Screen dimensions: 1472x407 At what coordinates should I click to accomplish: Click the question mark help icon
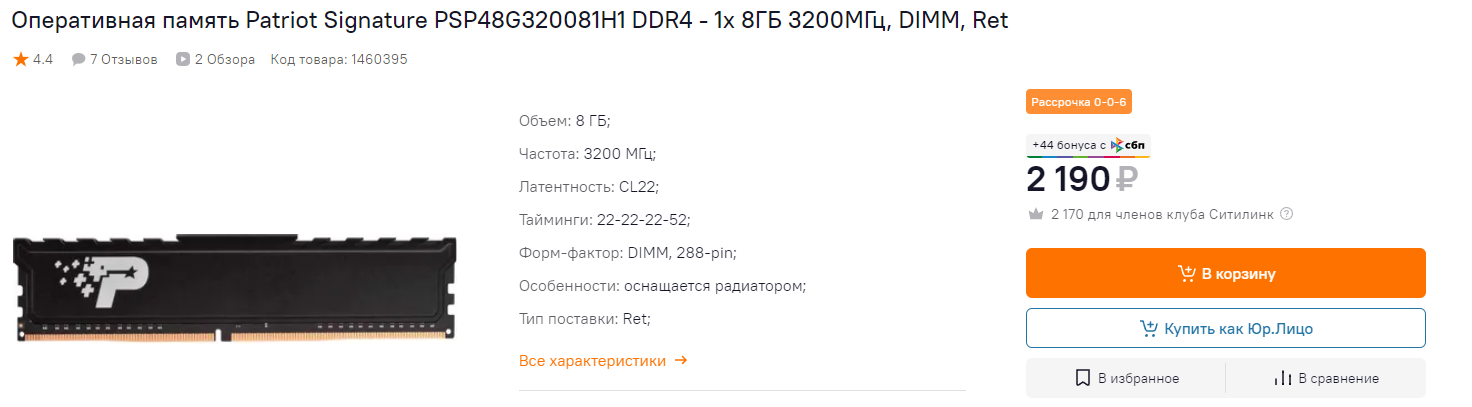[x=1287, y=214]
